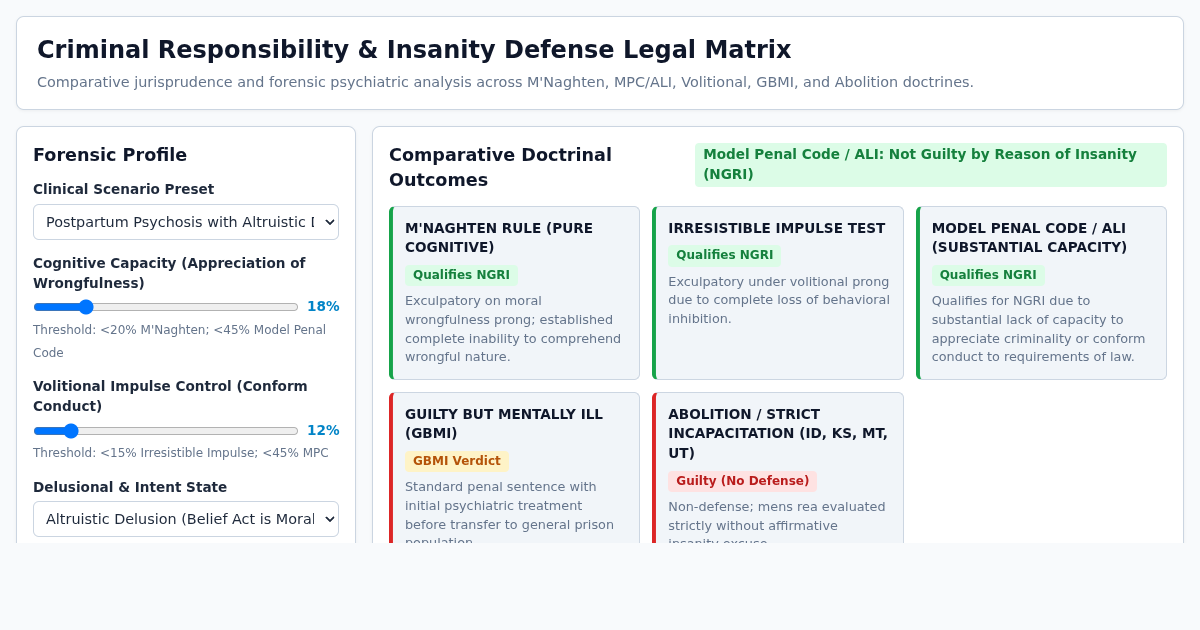
Task: Click the Qualifies NGRI badge under M'Naghten
Action: pyautogui.click(x=461, y=275)
